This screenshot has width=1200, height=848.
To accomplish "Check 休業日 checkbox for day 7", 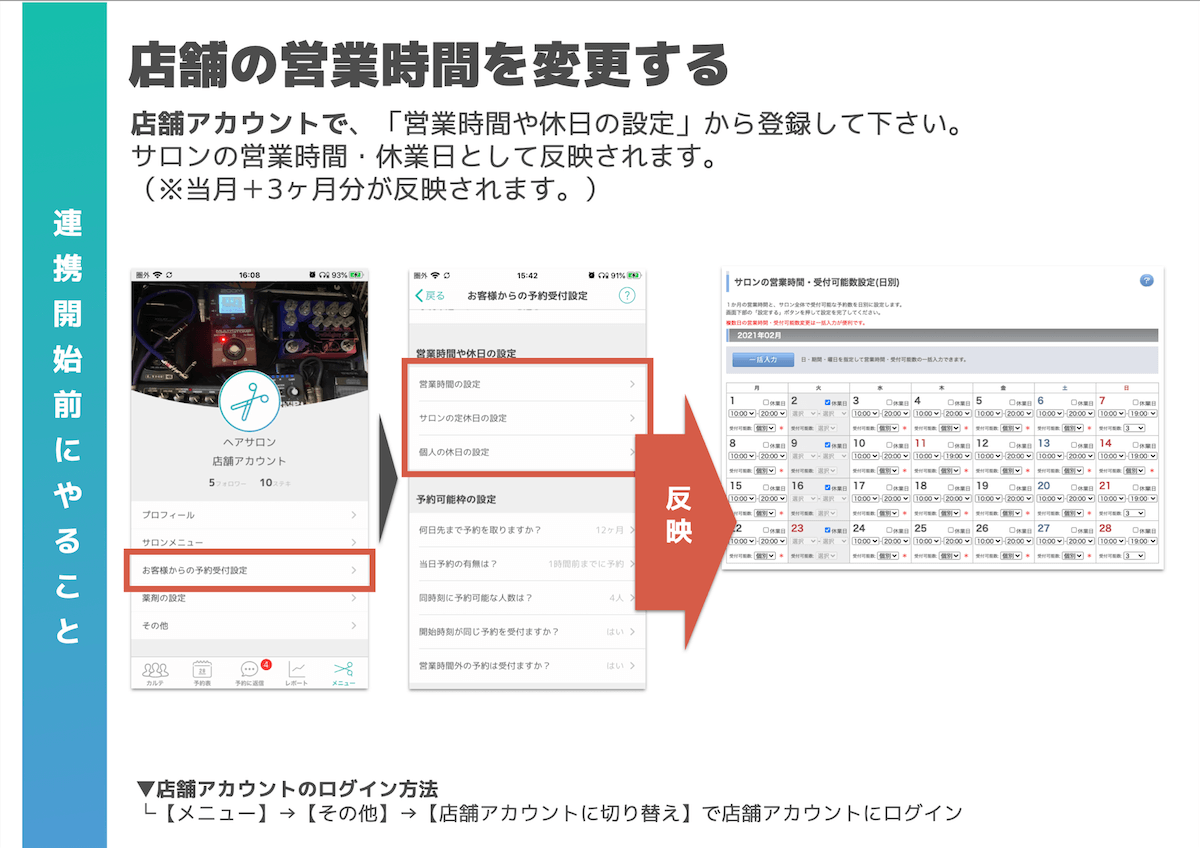I will [x=1135, y=402].
